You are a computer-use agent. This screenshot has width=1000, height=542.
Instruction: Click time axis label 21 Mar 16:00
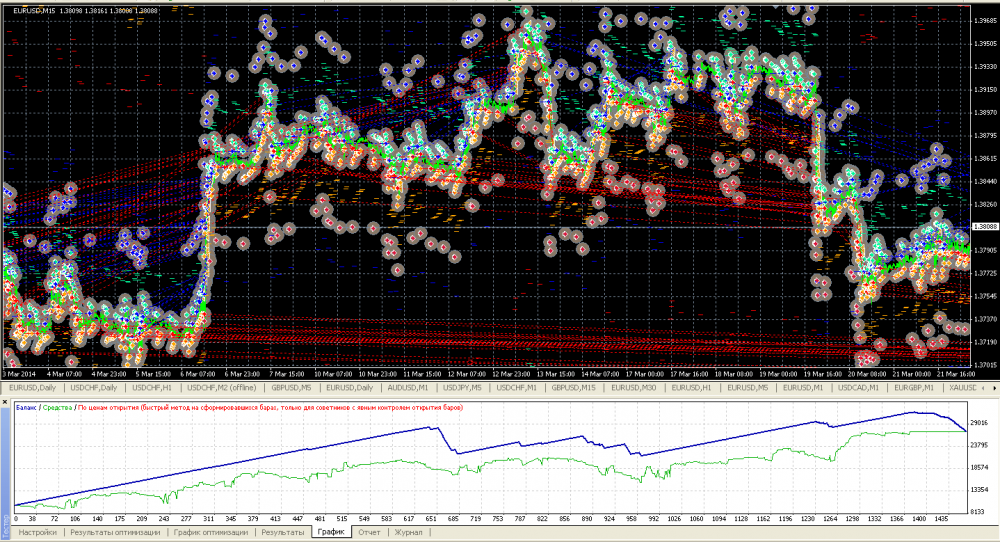coord(956,374)
